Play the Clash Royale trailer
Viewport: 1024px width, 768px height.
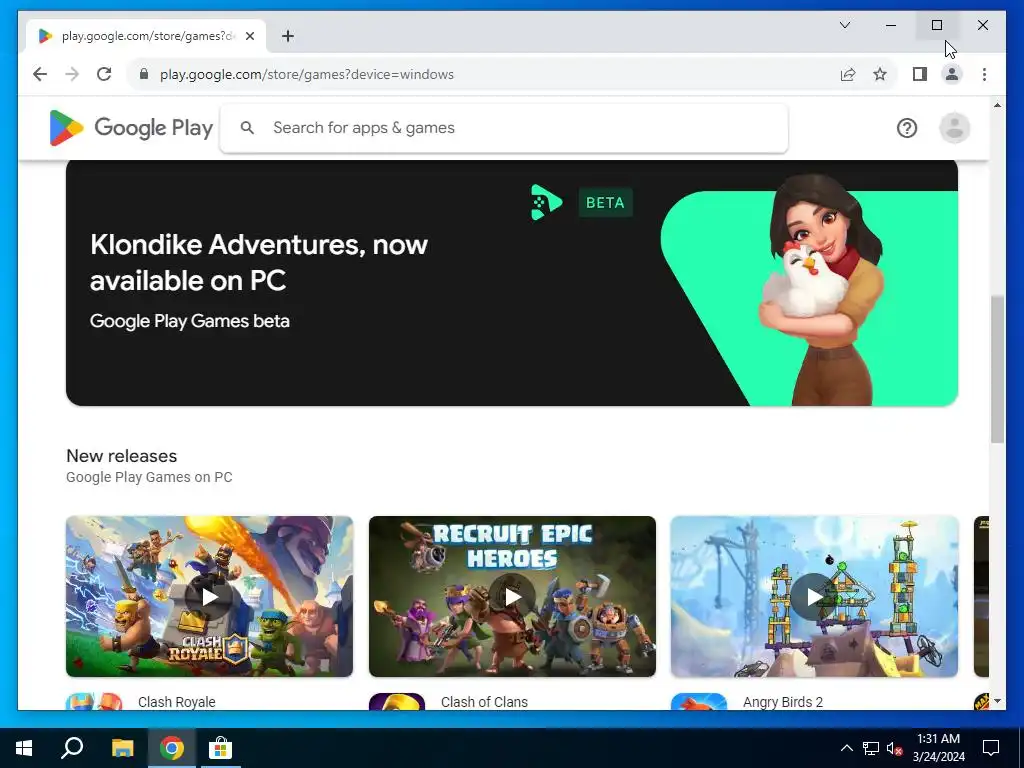point(209,596)
